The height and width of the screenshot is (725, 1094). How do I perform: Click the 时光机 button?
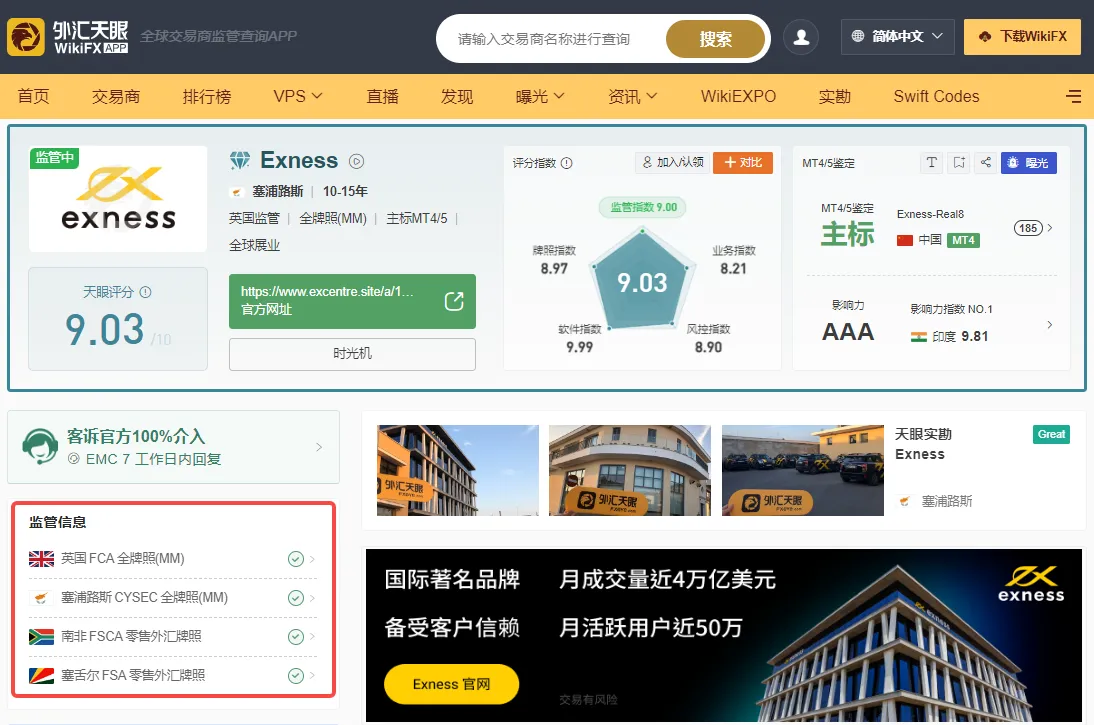point(352,354)
